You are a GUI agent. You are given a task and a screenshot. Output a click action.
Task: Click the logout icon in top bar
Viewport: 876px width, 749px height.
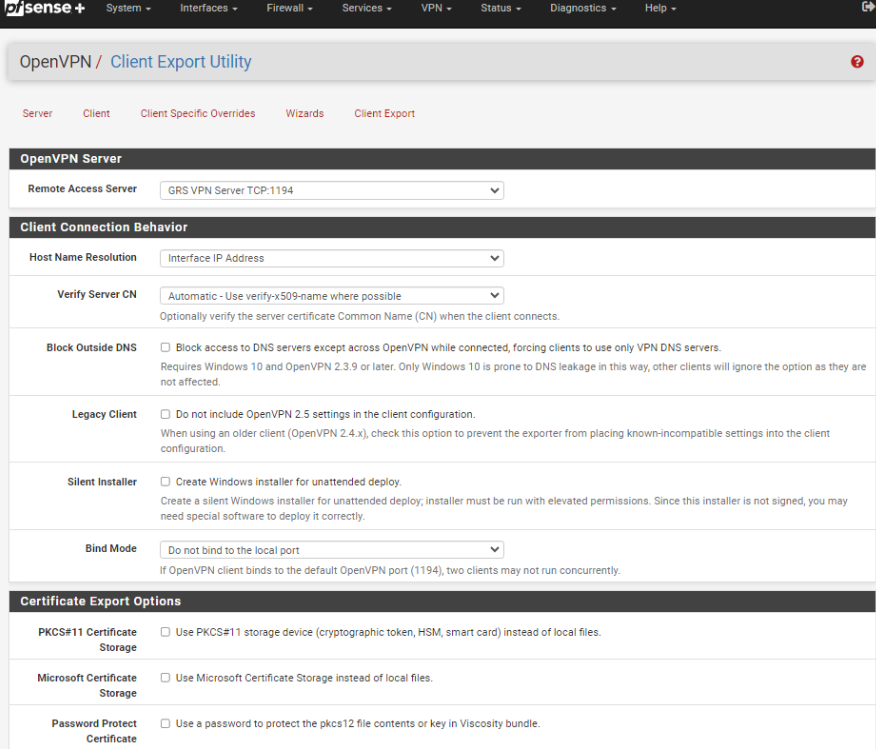point(869,7)
